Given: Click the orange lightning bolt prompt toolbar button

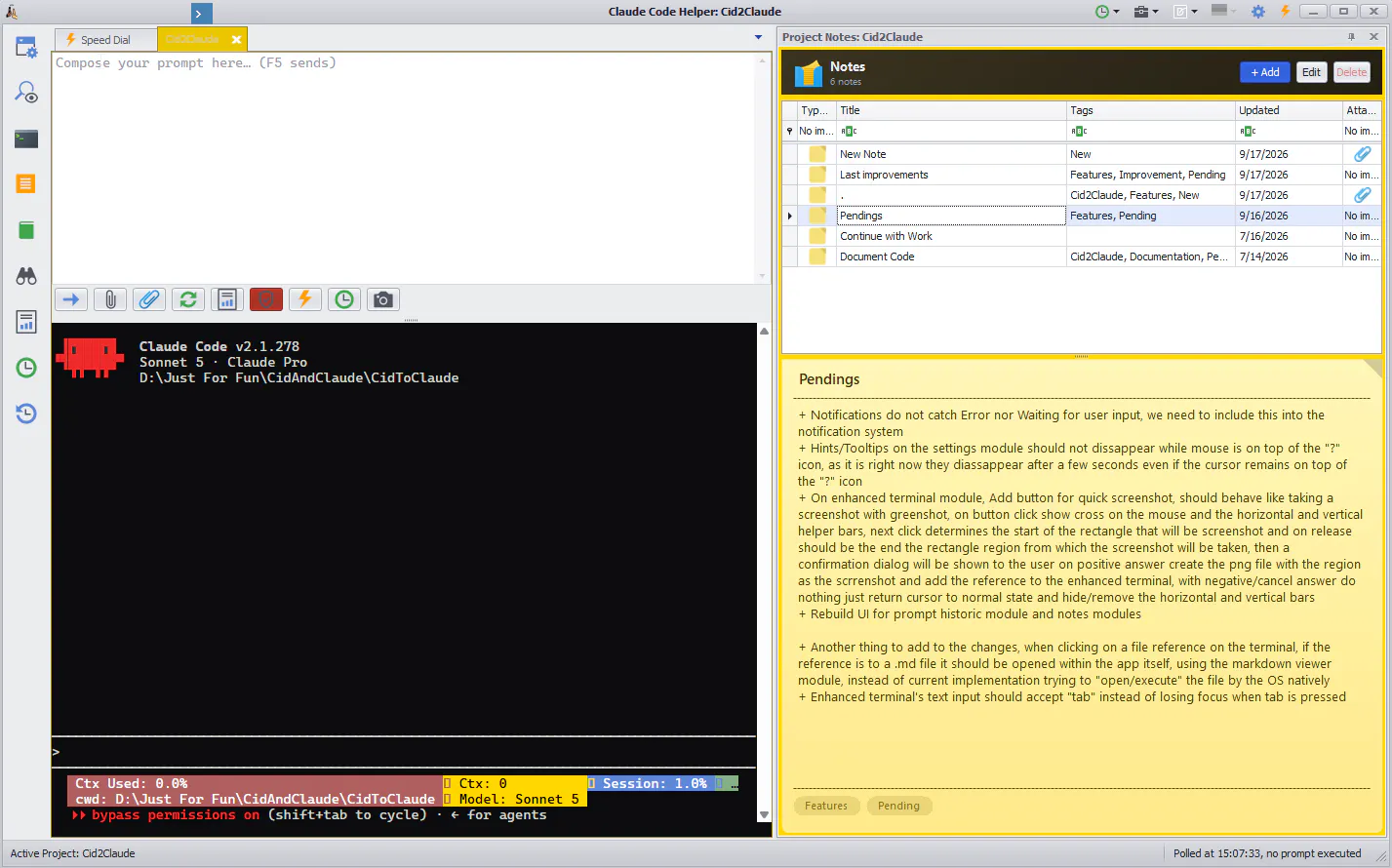Looking at the screenshot, I should 305,299.
